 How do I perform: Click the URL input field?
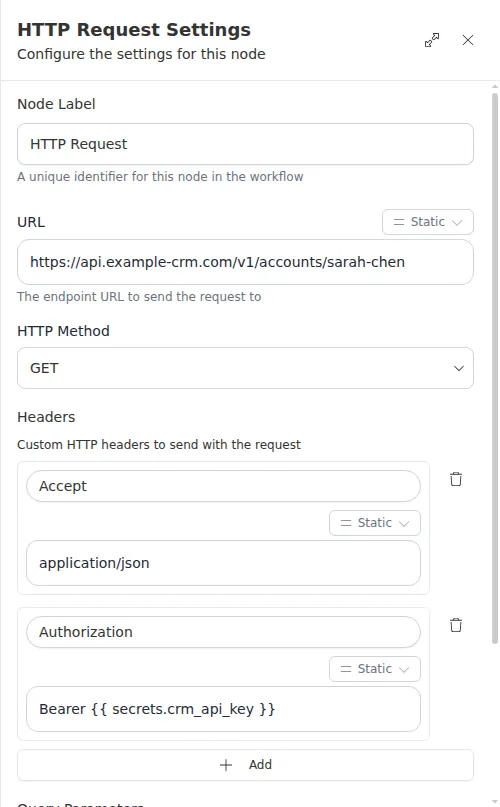tap(245, 262)
